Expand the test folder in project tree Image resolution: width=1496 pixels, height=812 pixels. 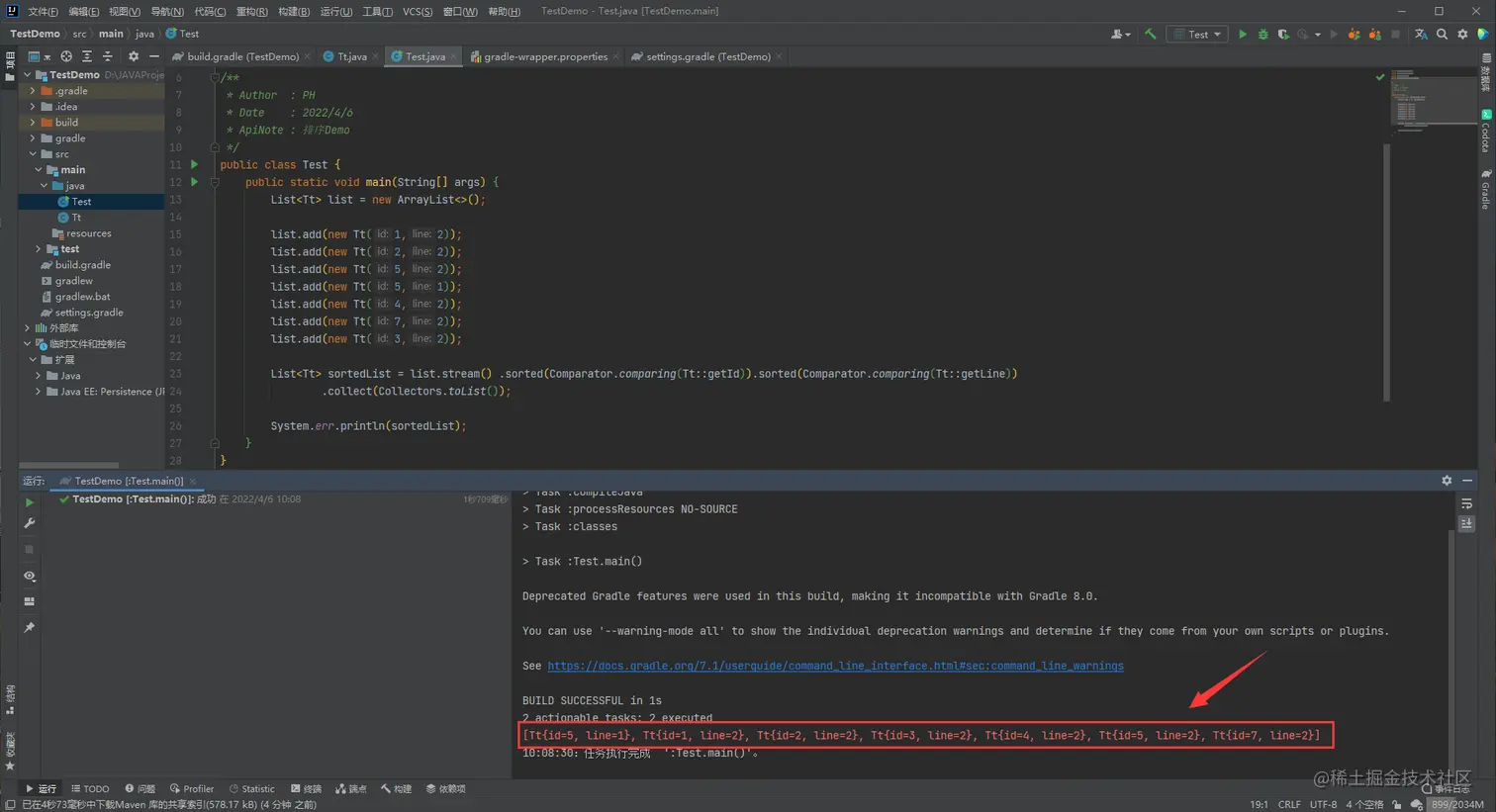pos(38,248)
